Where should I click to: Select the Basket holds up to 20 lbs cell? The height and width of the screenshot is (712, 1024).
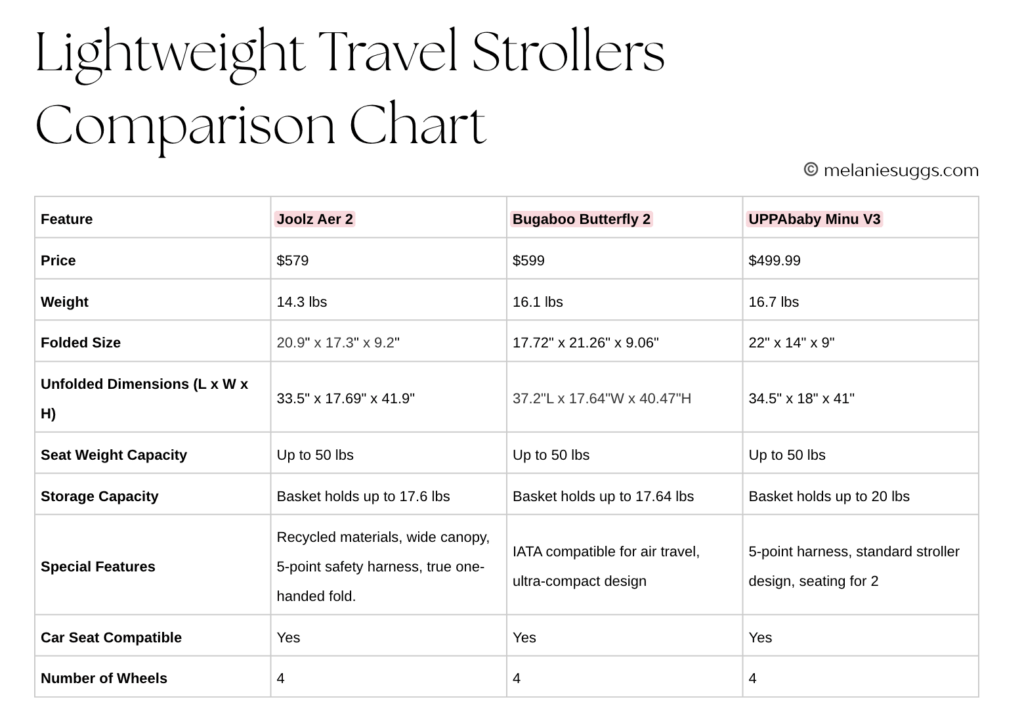tap(829, 496)
